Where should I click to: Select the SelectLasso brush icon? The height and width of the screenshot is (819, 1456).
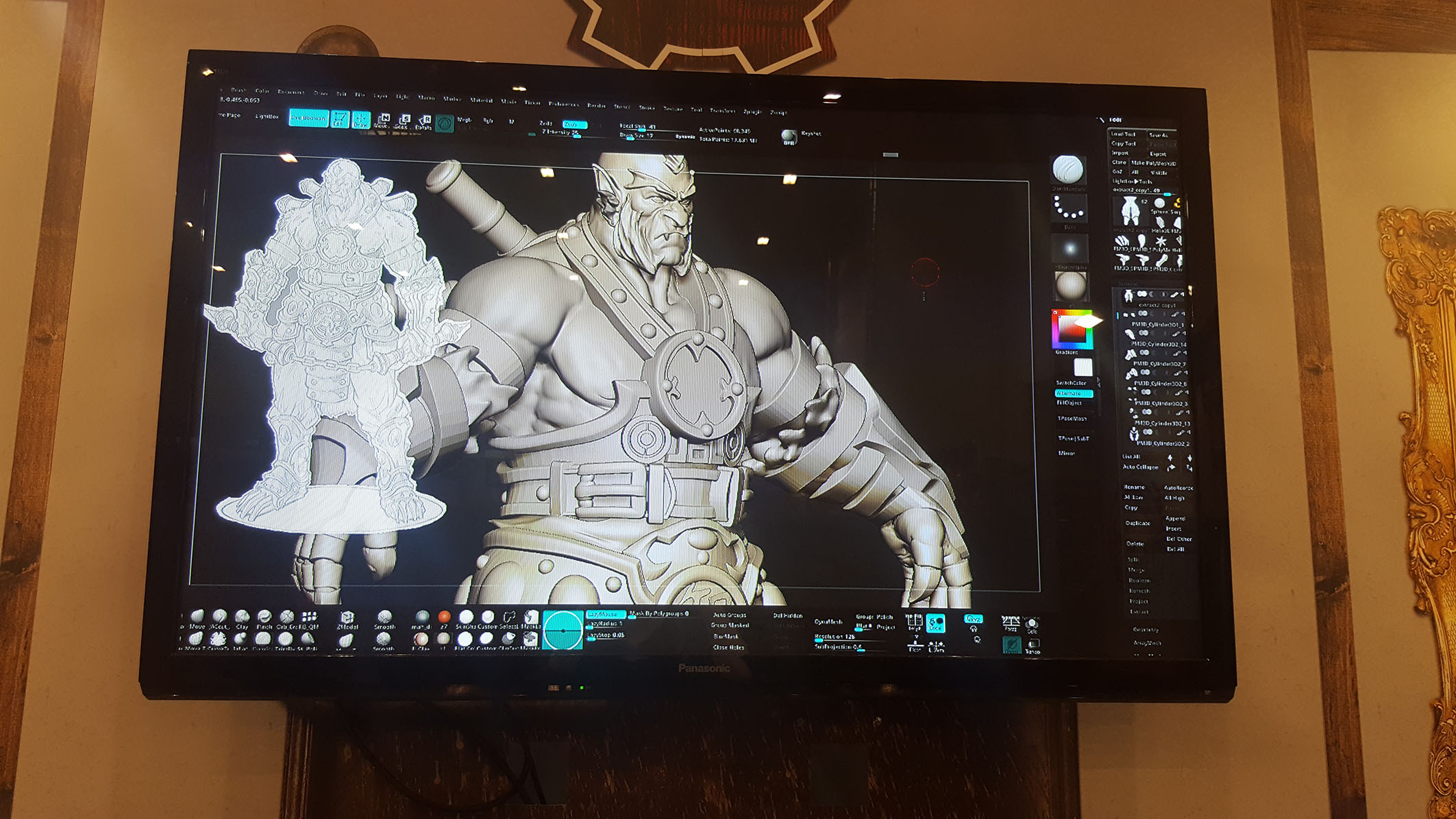(x=509, y=620)
